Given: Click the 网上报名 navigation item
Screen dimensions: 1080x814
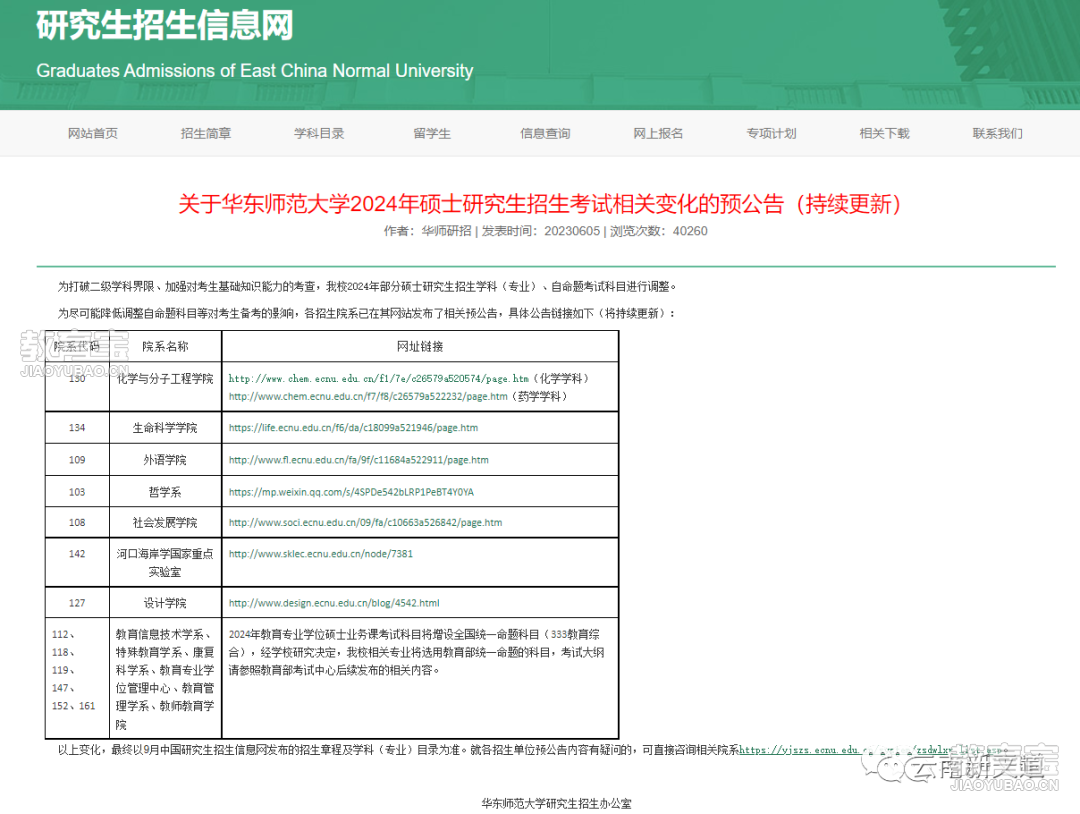Looking at the screenshot, I should [658, 134].
